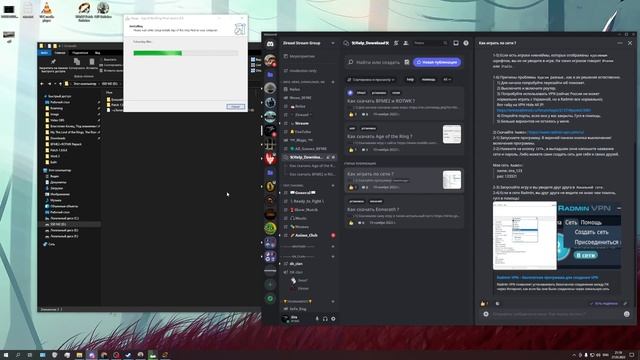Open green smiley face server

click(270, 228)
